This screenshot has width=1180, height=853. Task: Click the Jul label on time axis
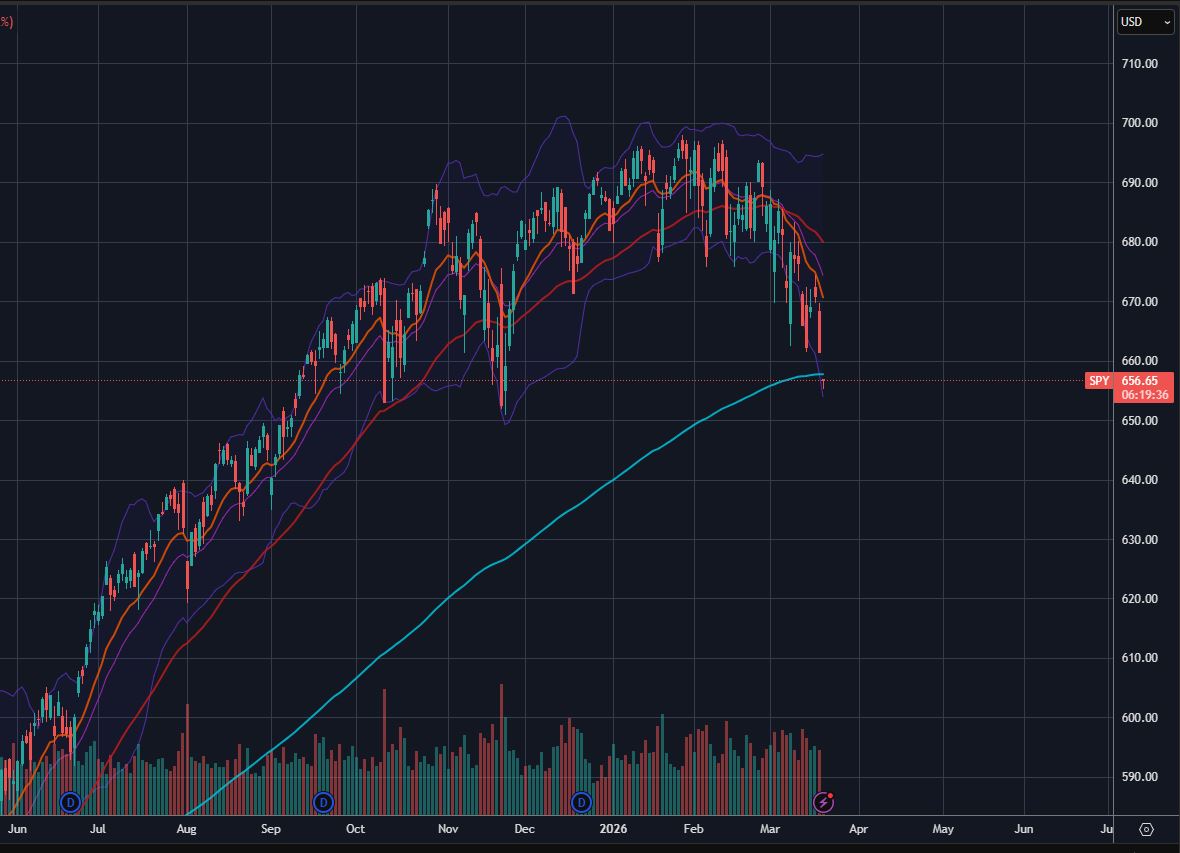[98, 829]
